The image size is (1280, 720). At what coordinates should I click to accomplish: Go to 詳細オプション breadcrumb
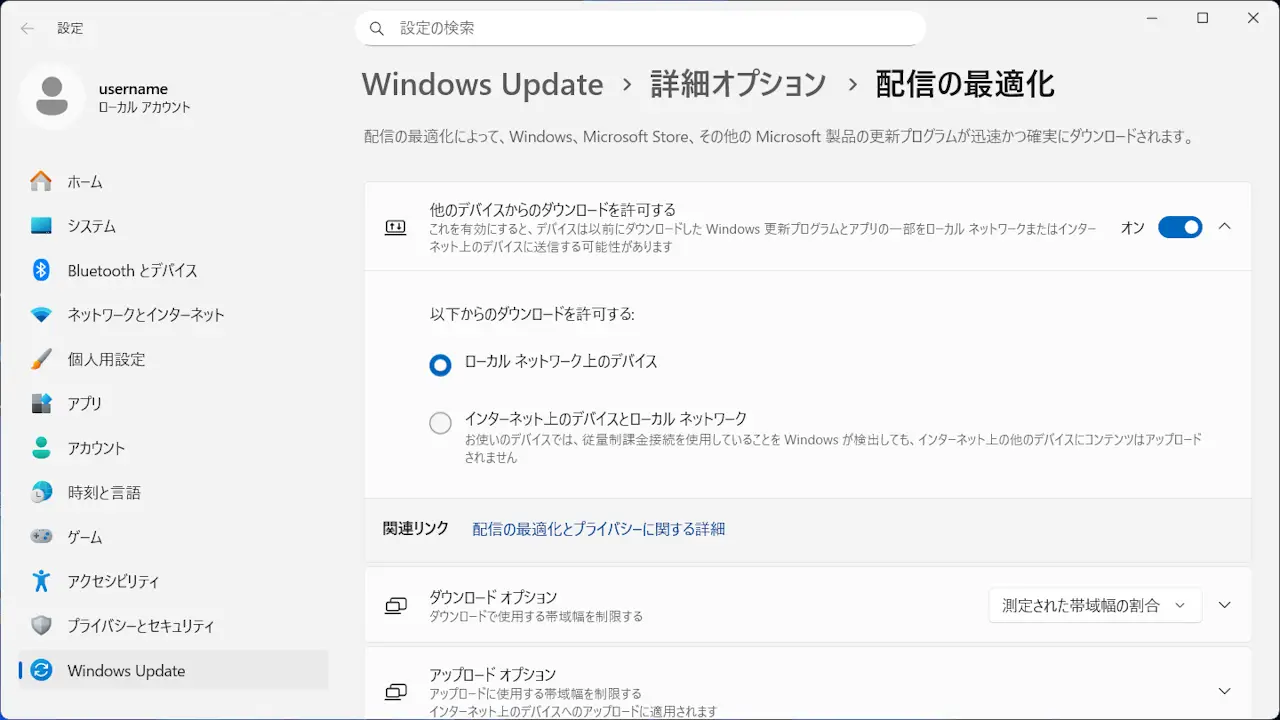click(738, 85)
